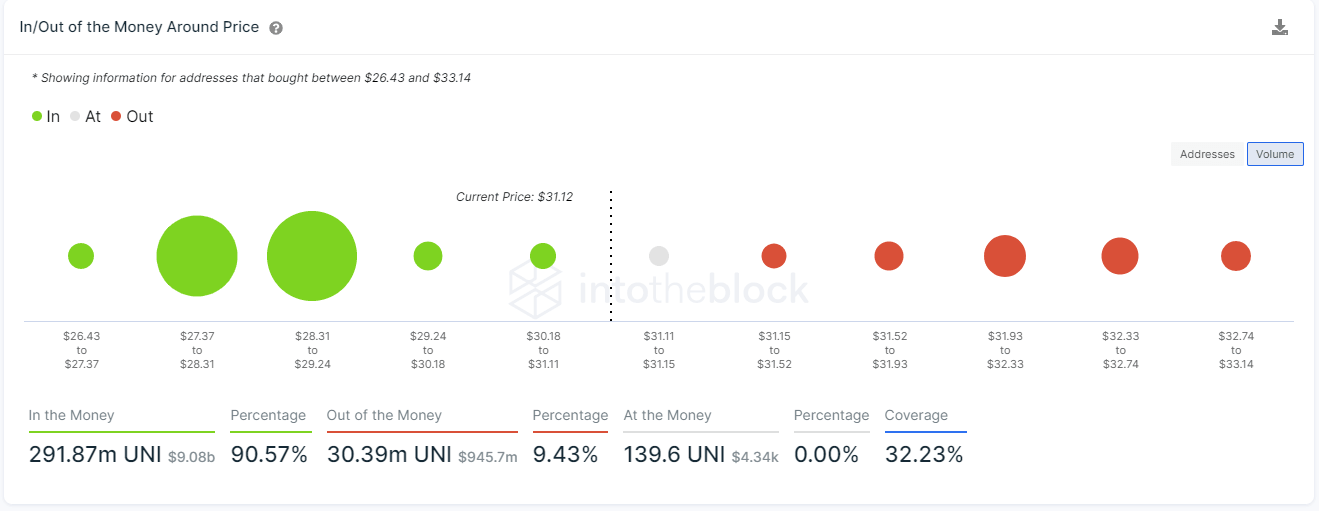Click the green bubble for $30.18 to $31.11
Image resolution: width=1319 pixels, height=511 pixels.
coord(543,256)
